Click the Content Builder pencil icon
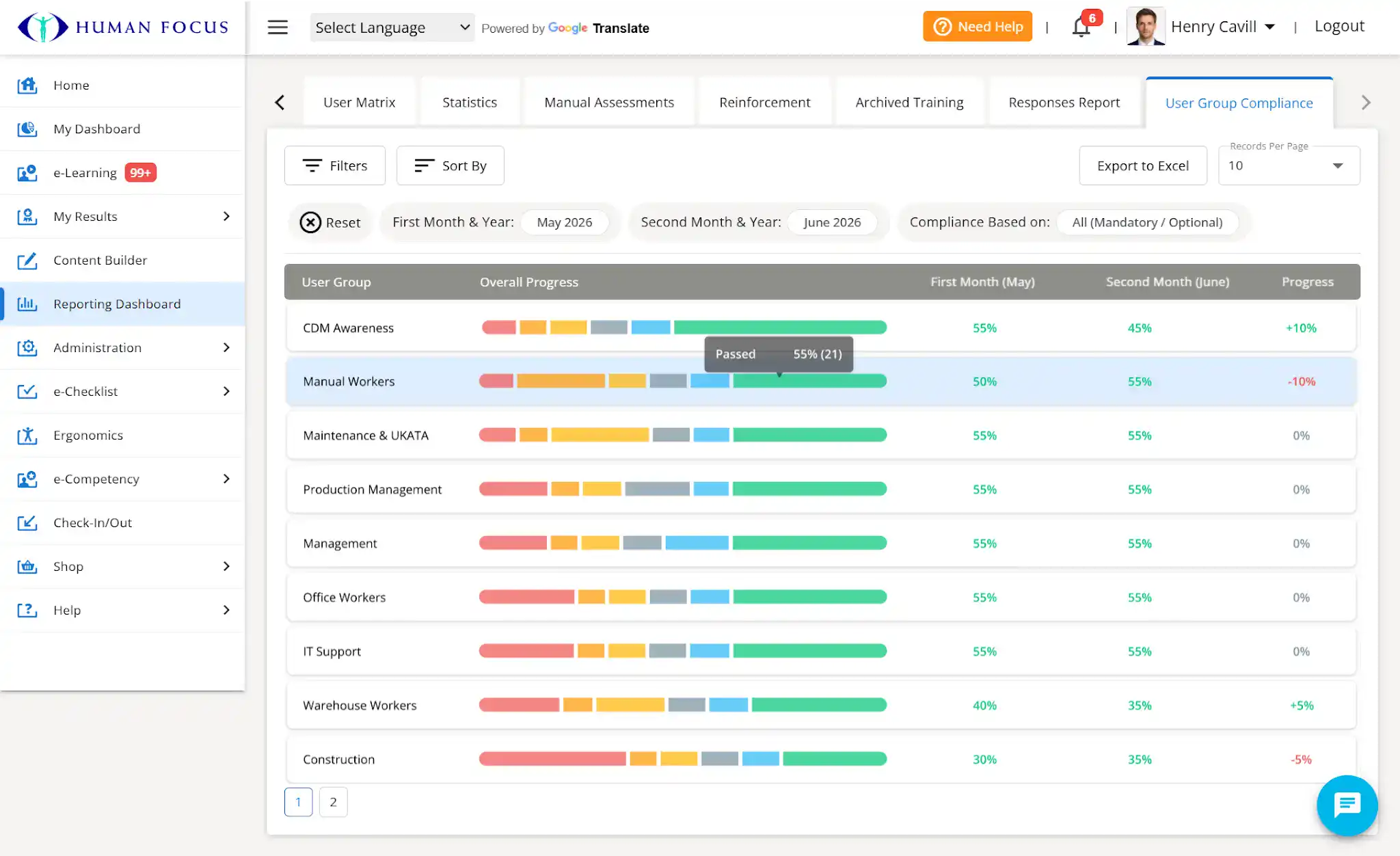1400x856 pixels. (x=27, y=260)
